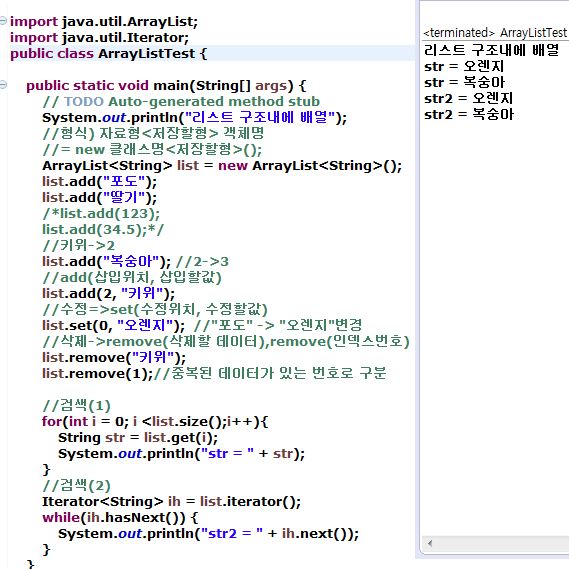Screen dimensions: 569x569
Task: Place cursor on public class ArrayListTest line
Action: click(109, 54)
